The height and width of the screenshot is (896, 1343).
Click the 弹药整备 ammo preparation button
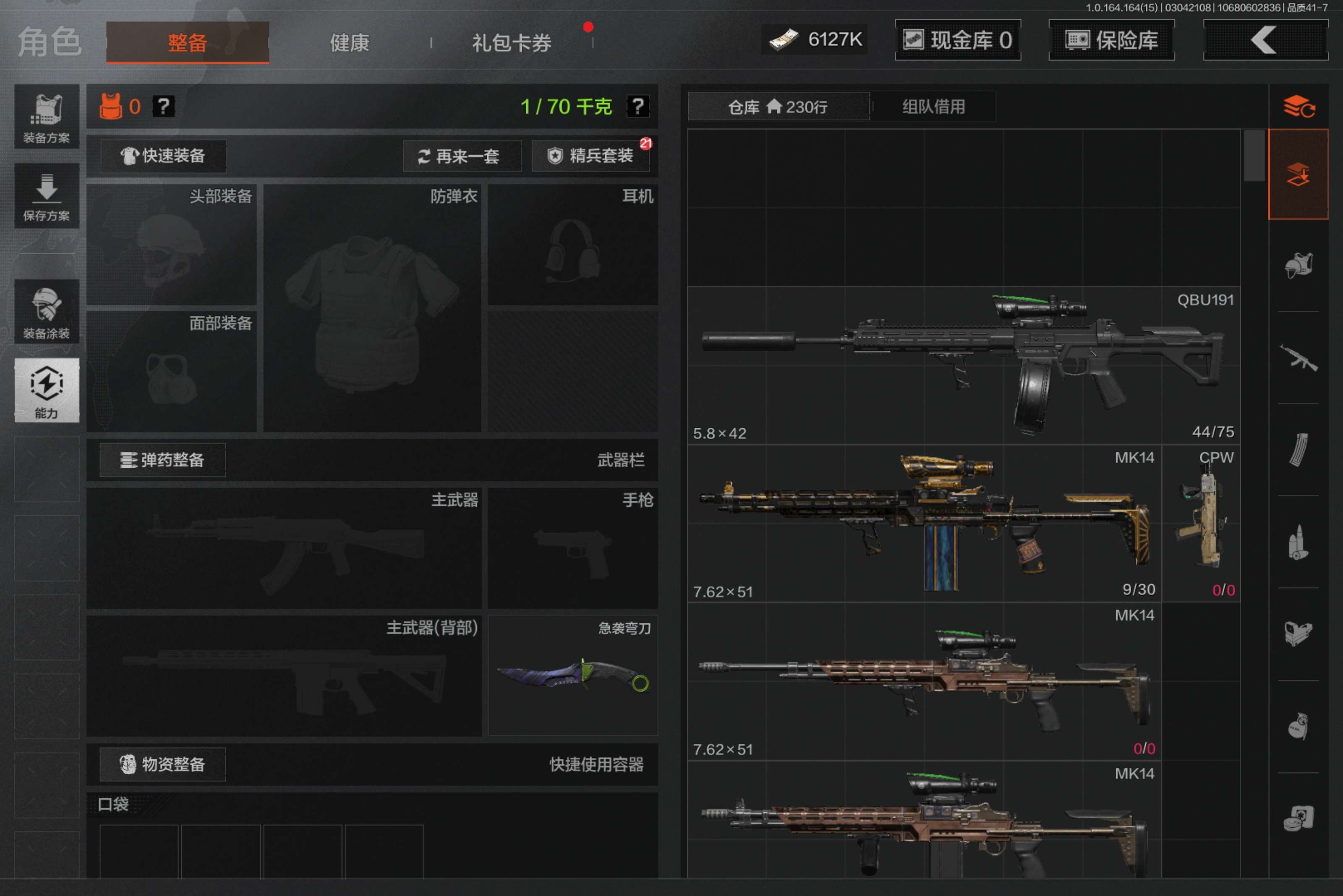tap(162, 460)
